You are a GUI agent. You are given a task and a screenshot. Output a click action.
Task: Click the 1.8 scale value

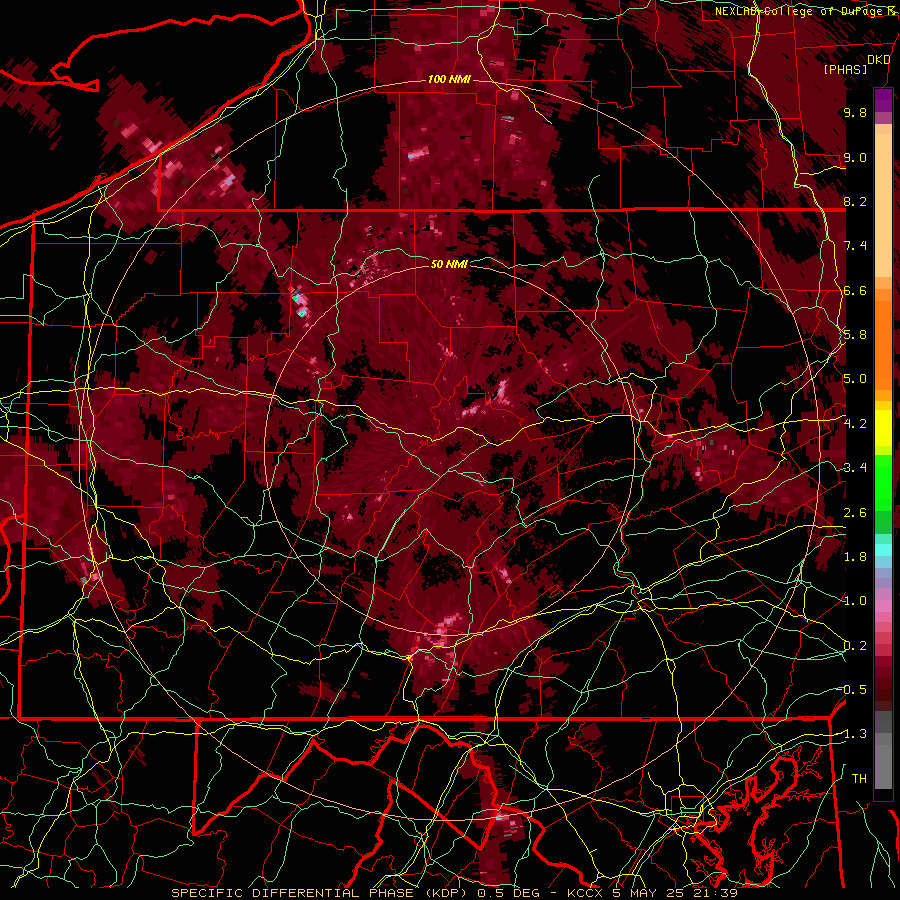coord(855,557)
